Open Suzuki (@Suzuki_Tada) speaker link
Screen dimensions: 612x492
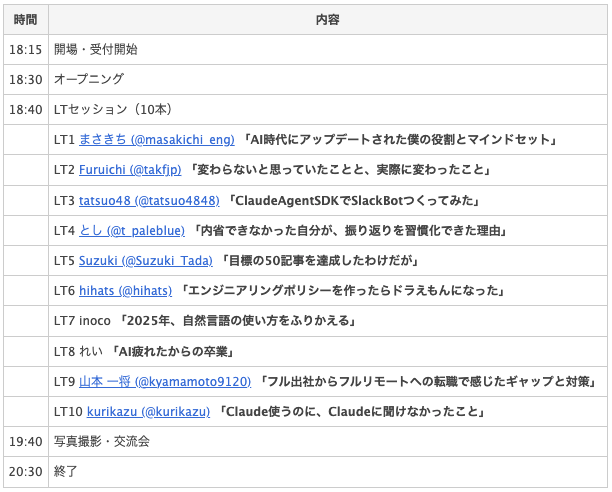[x=146, y=261]
